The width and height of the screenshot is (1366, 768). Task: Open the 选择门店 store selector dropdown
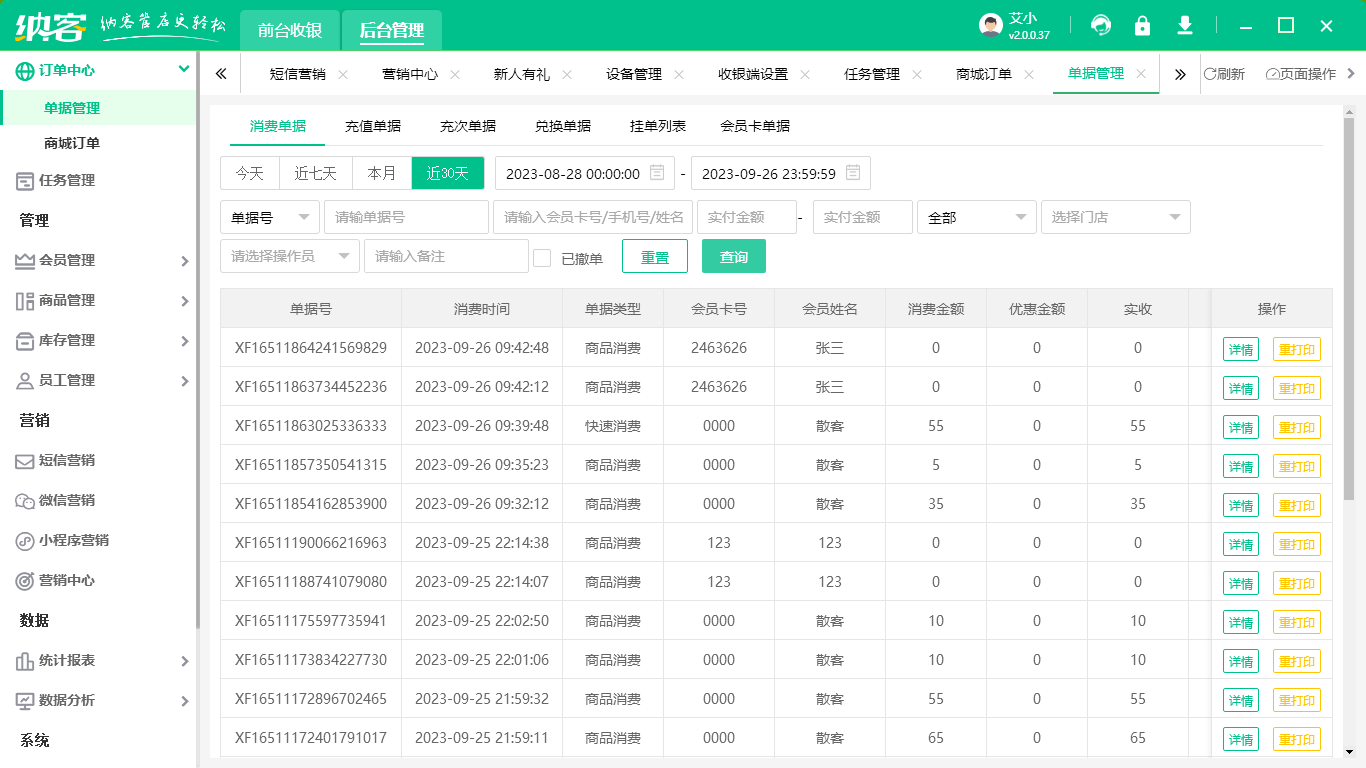coord(1115,217)
